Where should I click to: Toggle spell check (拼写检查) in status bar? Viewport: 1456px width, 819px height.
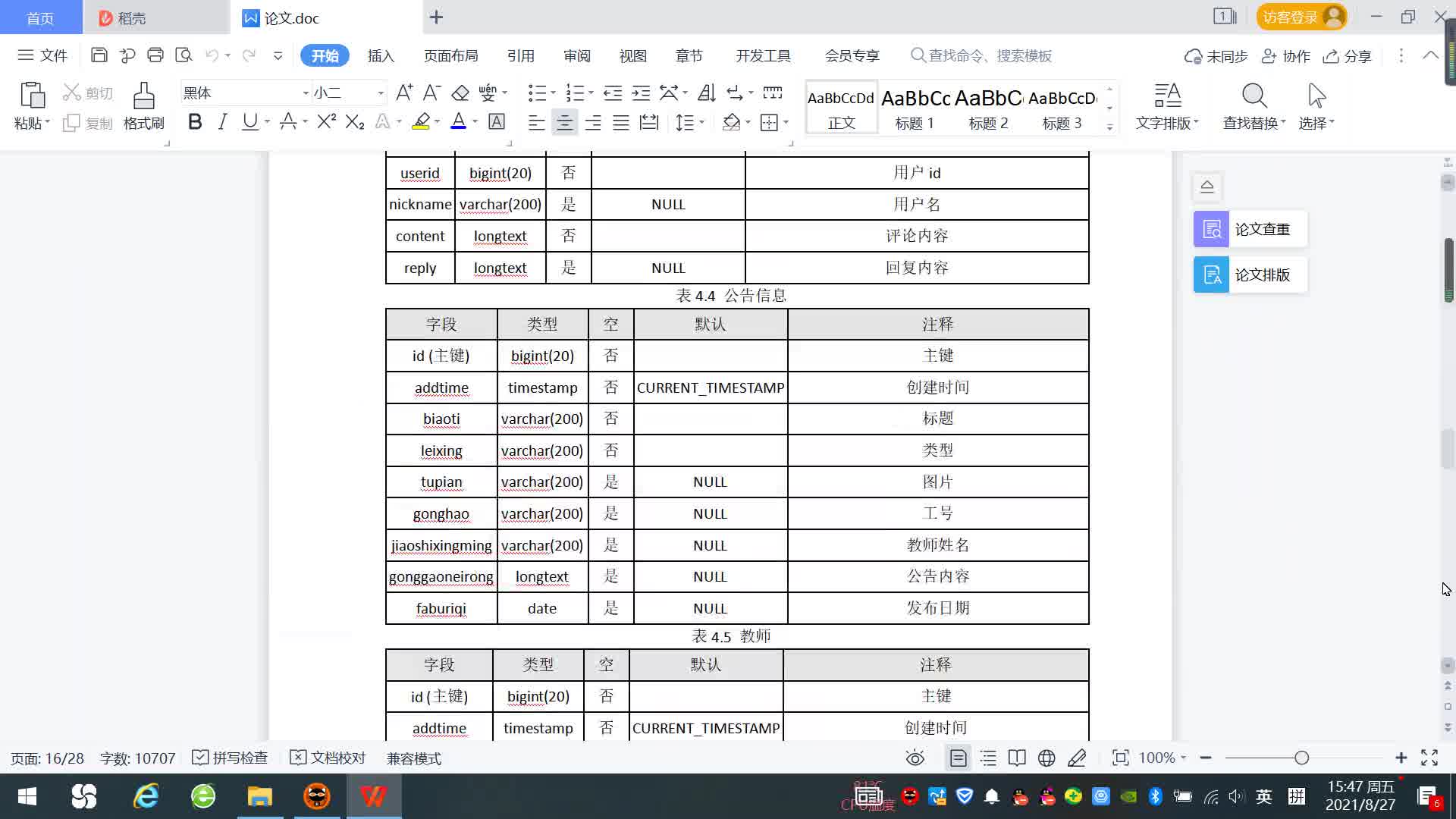[x=230, y=758]
